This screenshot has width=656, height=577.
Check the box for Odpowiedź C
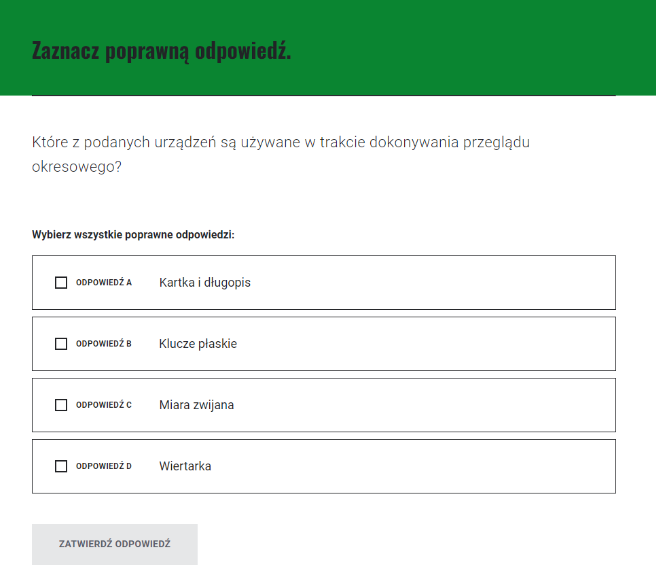[x=61, y=405]
